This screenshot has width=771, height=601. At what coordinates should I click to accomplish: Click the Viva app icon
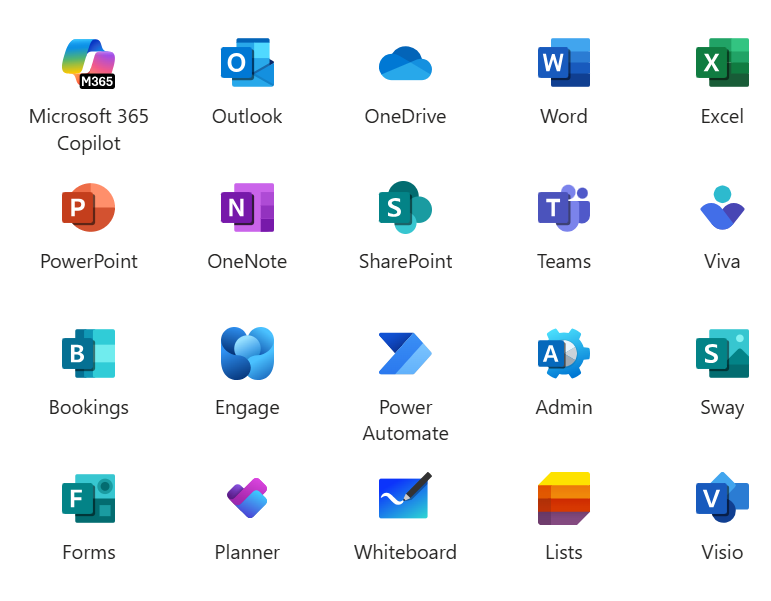[x=722, y=208]
